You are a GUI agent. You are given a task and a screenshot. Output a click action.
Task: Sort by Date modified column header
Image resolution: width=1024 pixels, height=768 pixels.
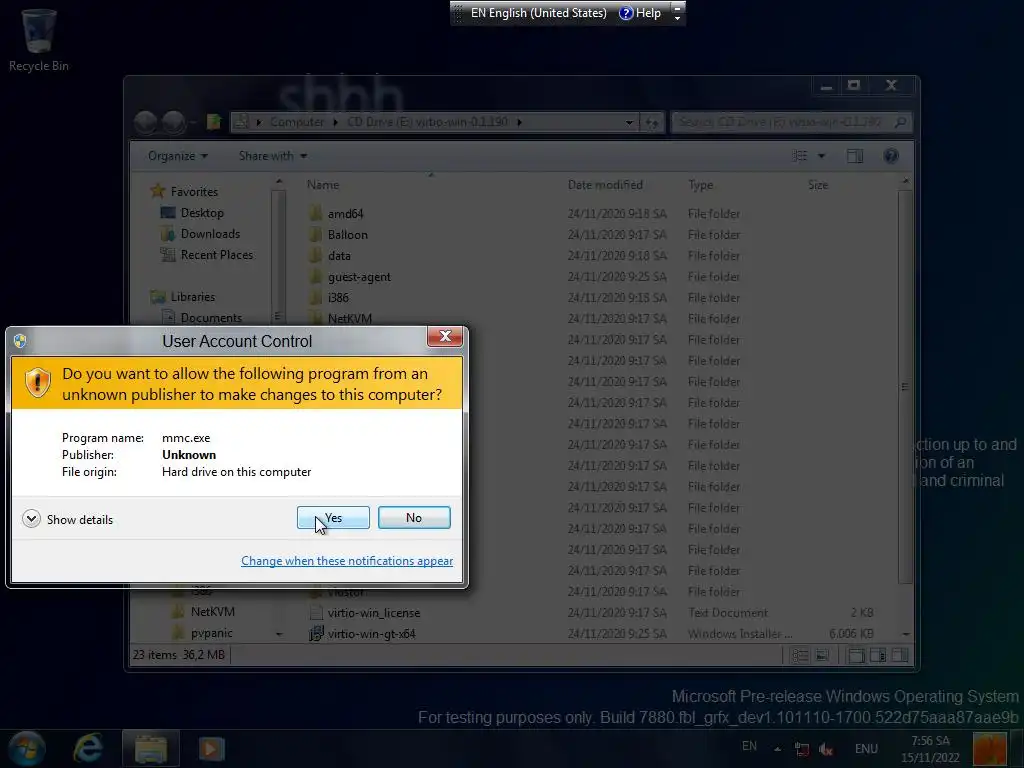coord(605,185)
